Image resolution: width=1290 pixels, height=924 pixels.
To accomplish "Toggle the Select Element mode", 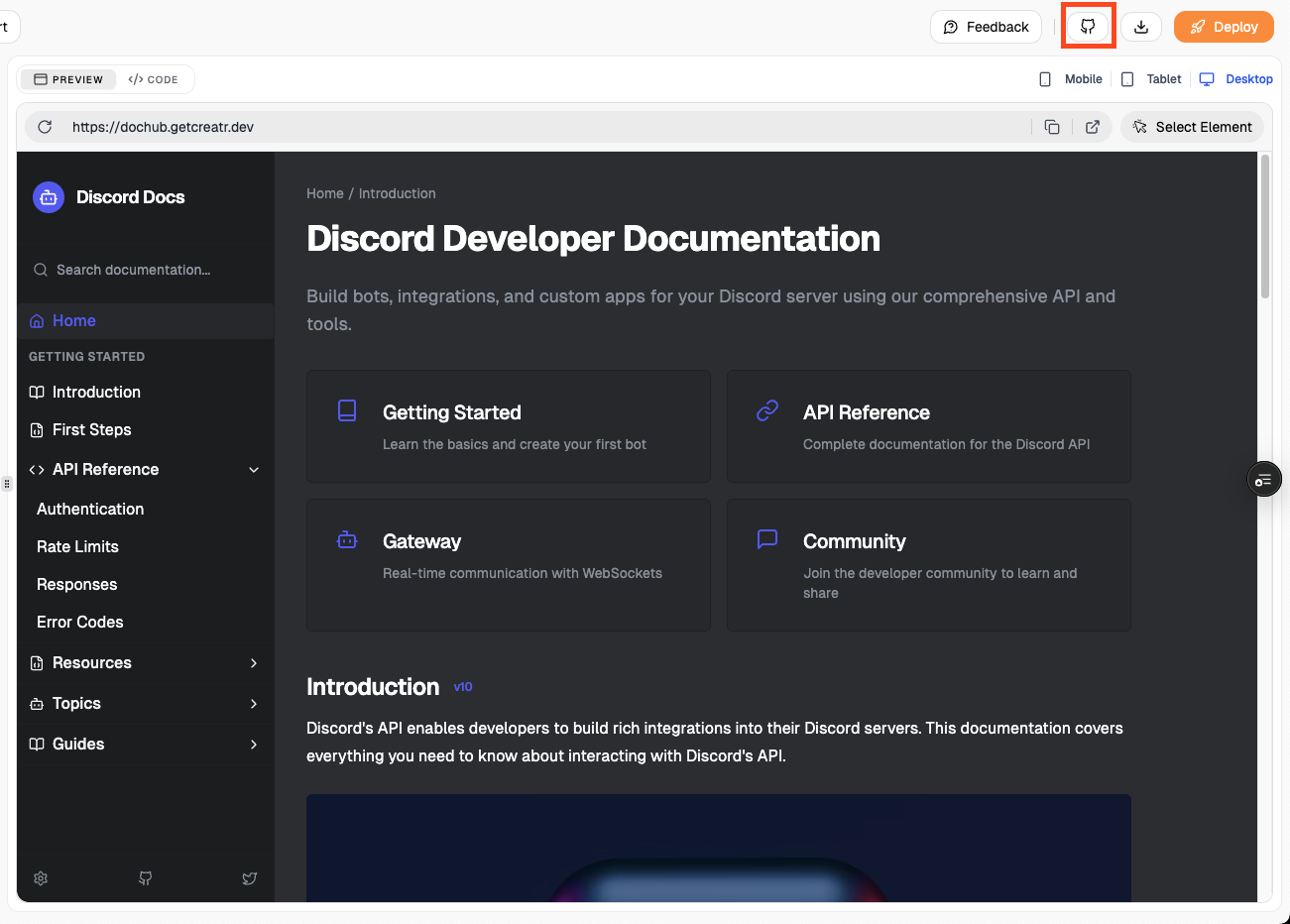I will pos(1193,127).
